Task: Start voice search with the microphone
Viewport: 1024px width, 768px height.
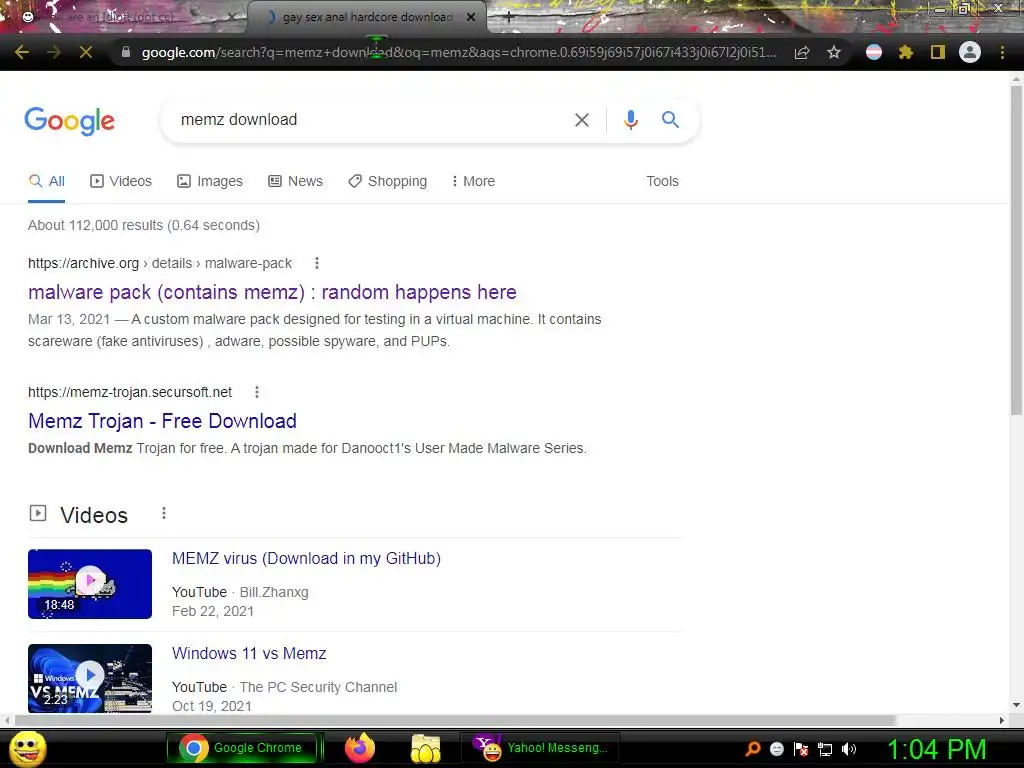Action: (631, 120)
